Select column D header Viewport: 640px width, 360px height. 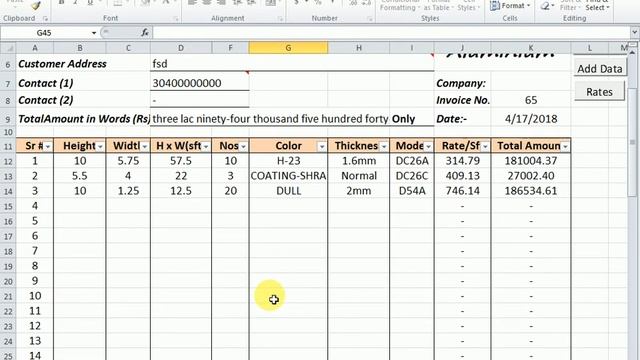coord(181,48)
